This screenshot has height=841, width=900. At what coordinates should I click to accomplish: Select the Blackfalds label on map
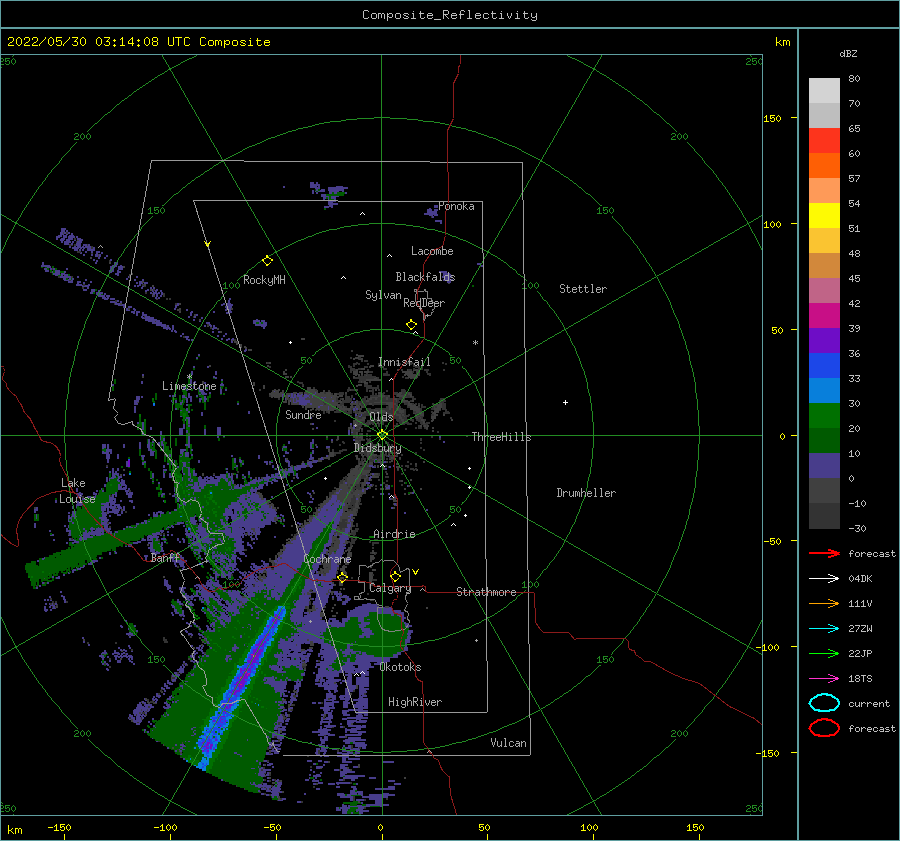coord(425,277)
